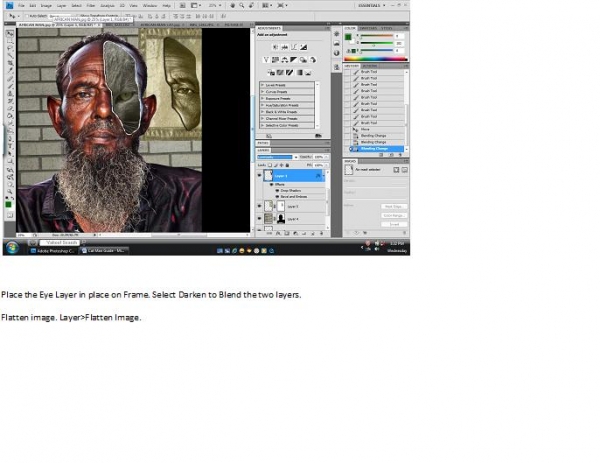Image resolution: width=600 pixels, height=463 pixels.
Task: Toggle lock transparent pixels in Layers panel
Action: pyautogui.click(x=270, y=165)
